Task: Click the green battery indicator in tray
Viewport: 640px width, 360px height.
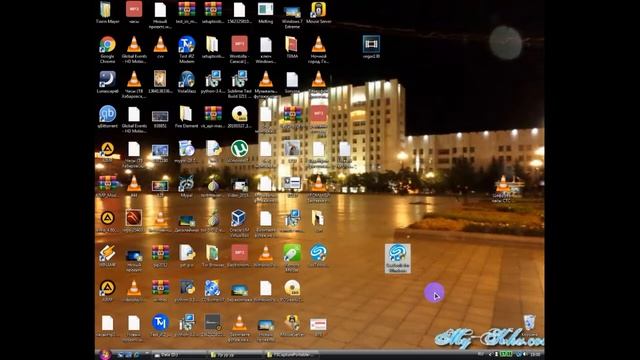Action: (x=506, y=354)
